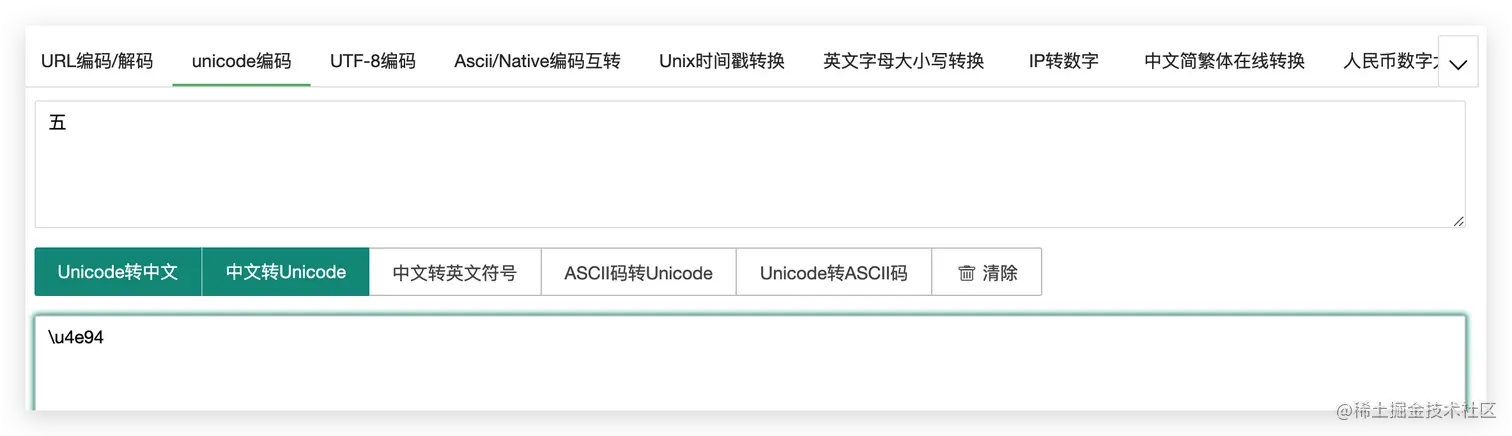Open the URL编码/解码 tab
This screenshot has width=1512, height=436.
coord(97,61)
